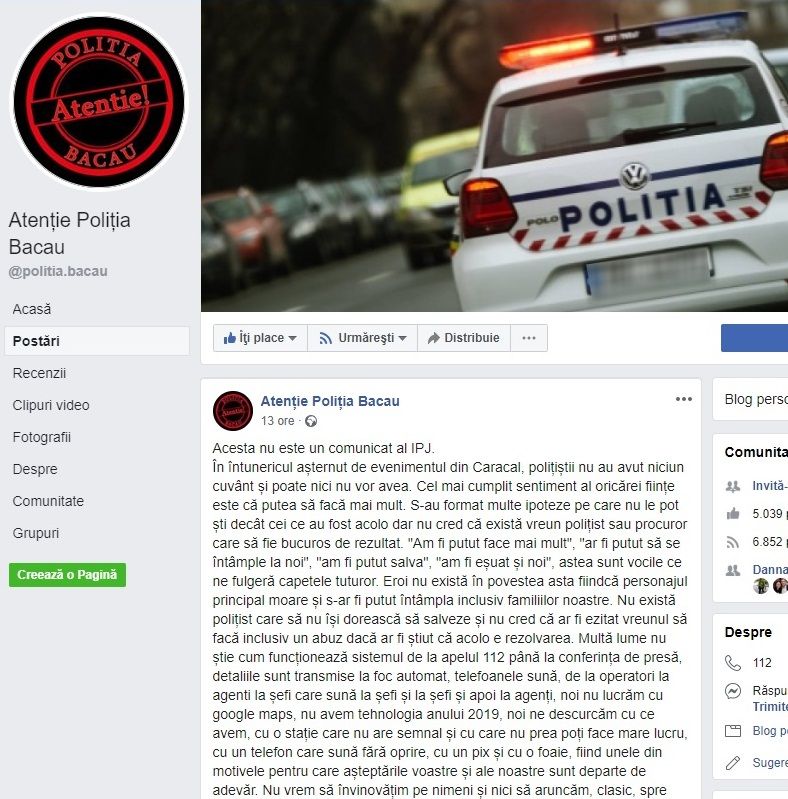Open Clipuri video section
This screenshot has width=788, height=799.
(51, 405)
